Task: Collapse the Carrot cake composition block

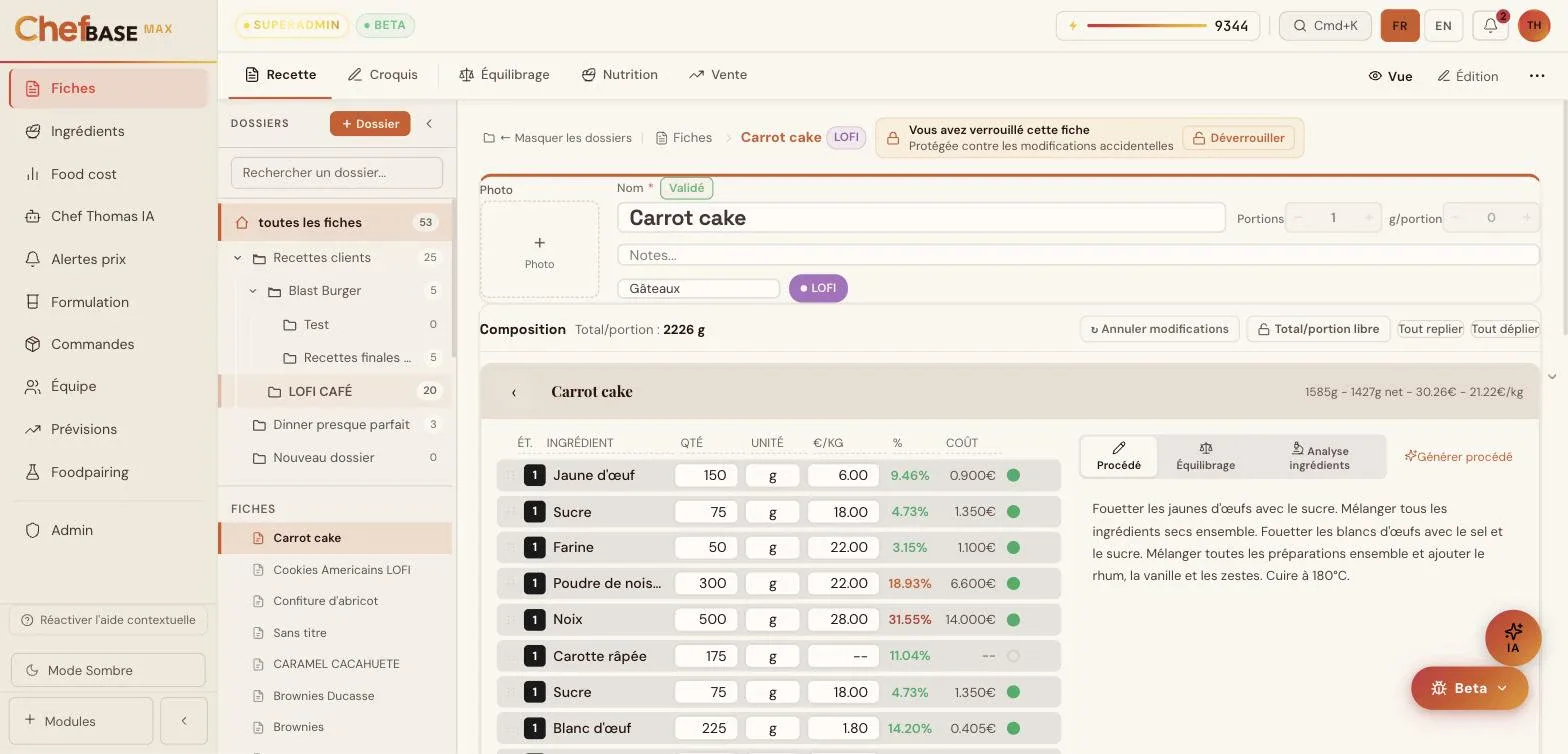Action: point(514,392)
